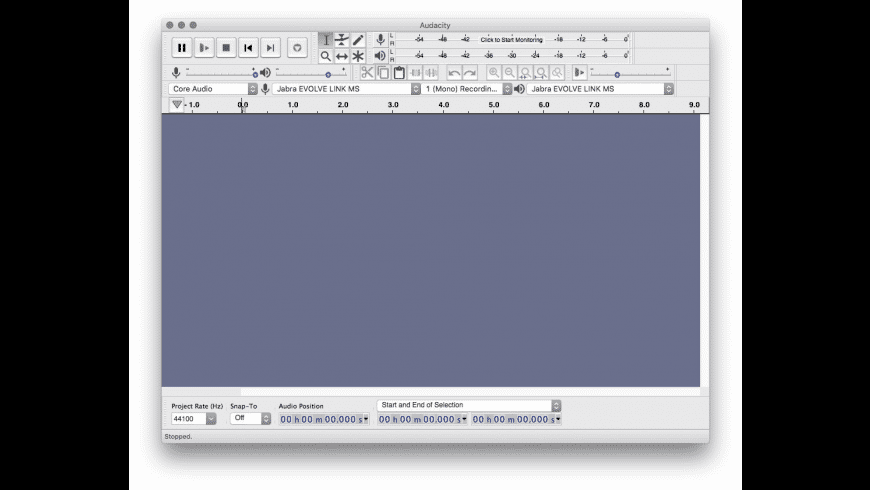Select the Zoom magnifier tool
This screenshot has width=870, height=490.
(326, 56)
